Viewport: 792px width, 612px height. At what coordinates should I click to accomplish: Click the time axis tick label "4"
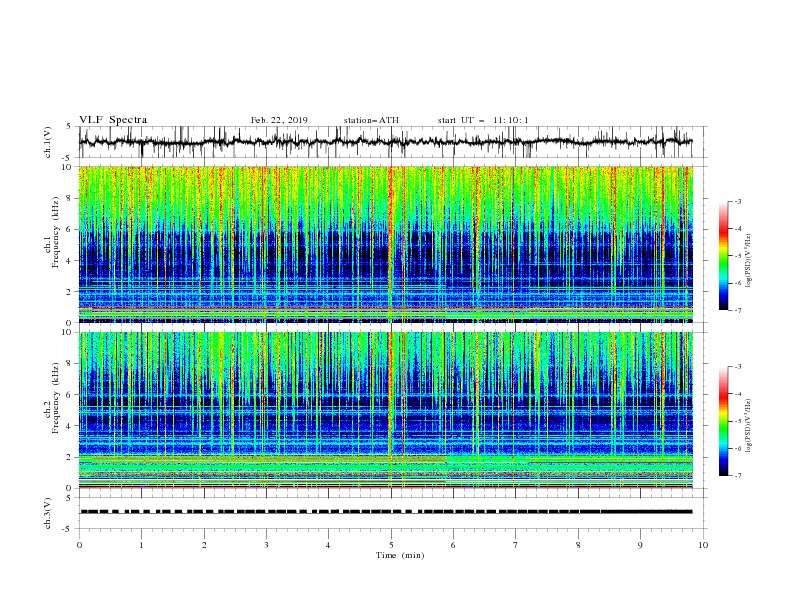[x=328, y=545]
